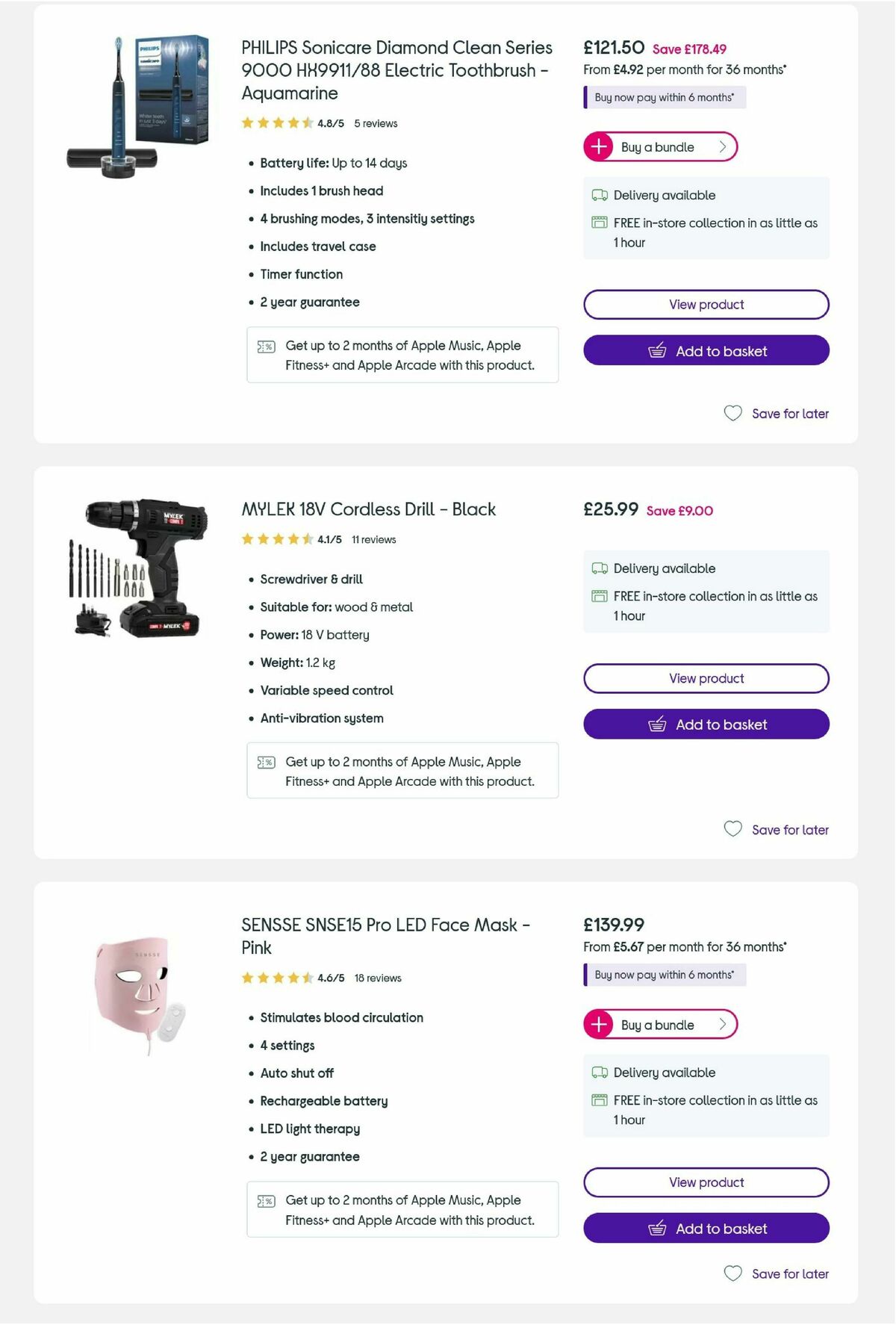Click the Buy now pay within 6 months badge
Viewport: 896px width, 1325px height.
point(663,97)
